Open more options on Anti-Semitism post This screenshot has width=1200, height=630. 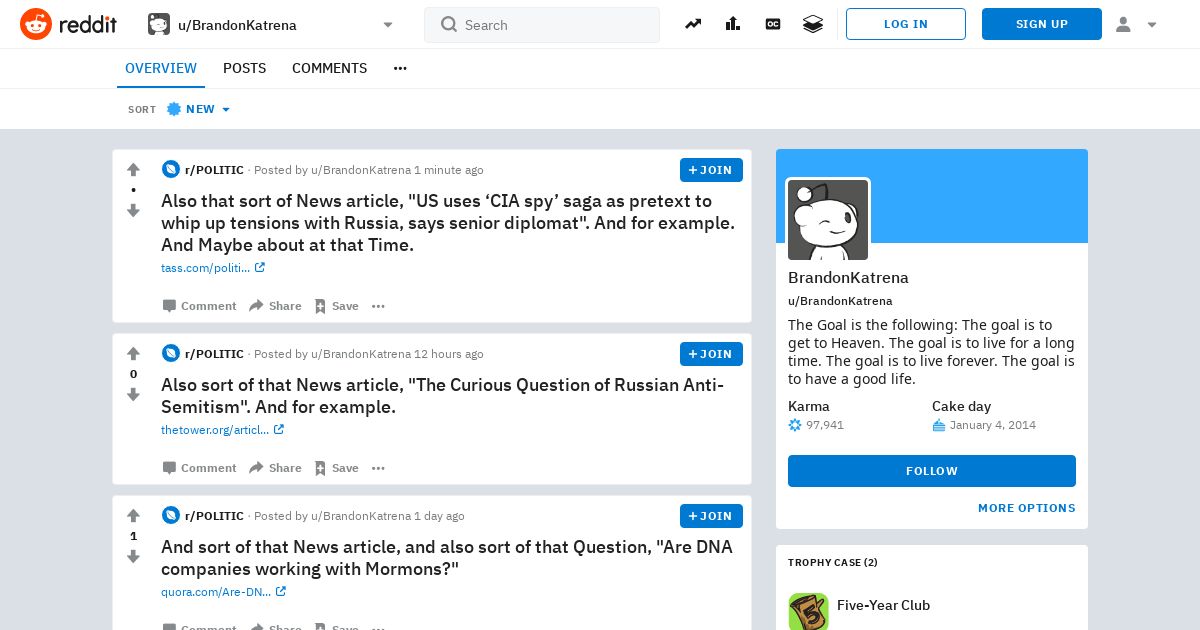[378, 468]
